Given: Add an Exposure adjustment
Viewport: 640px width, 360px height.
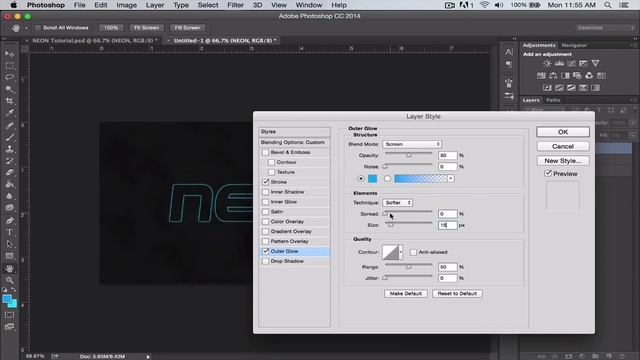Looking at the screenshot, I should [583, 63].
